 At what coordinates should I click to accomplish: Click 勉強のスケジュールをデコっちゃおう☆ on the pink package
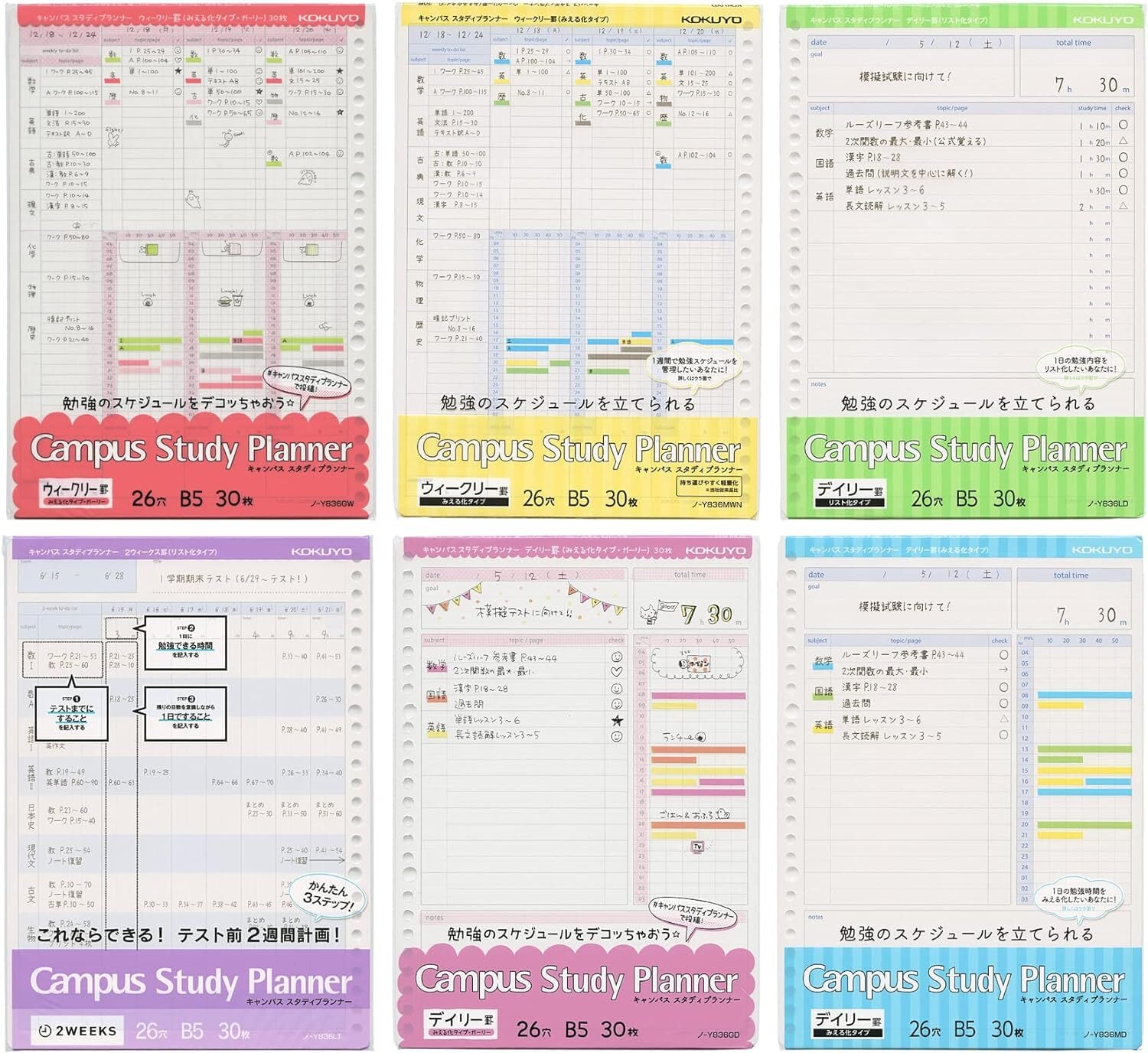(x=565, y=934)
